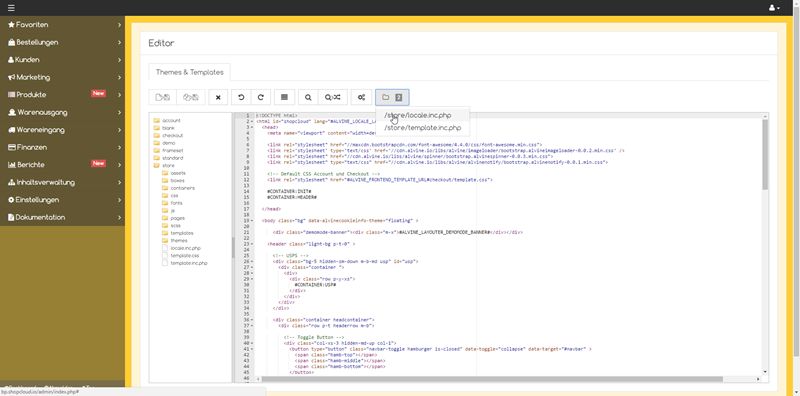The image size is (800, 396).
Task: Open editor settings gears button
Action: click(361, 97)
